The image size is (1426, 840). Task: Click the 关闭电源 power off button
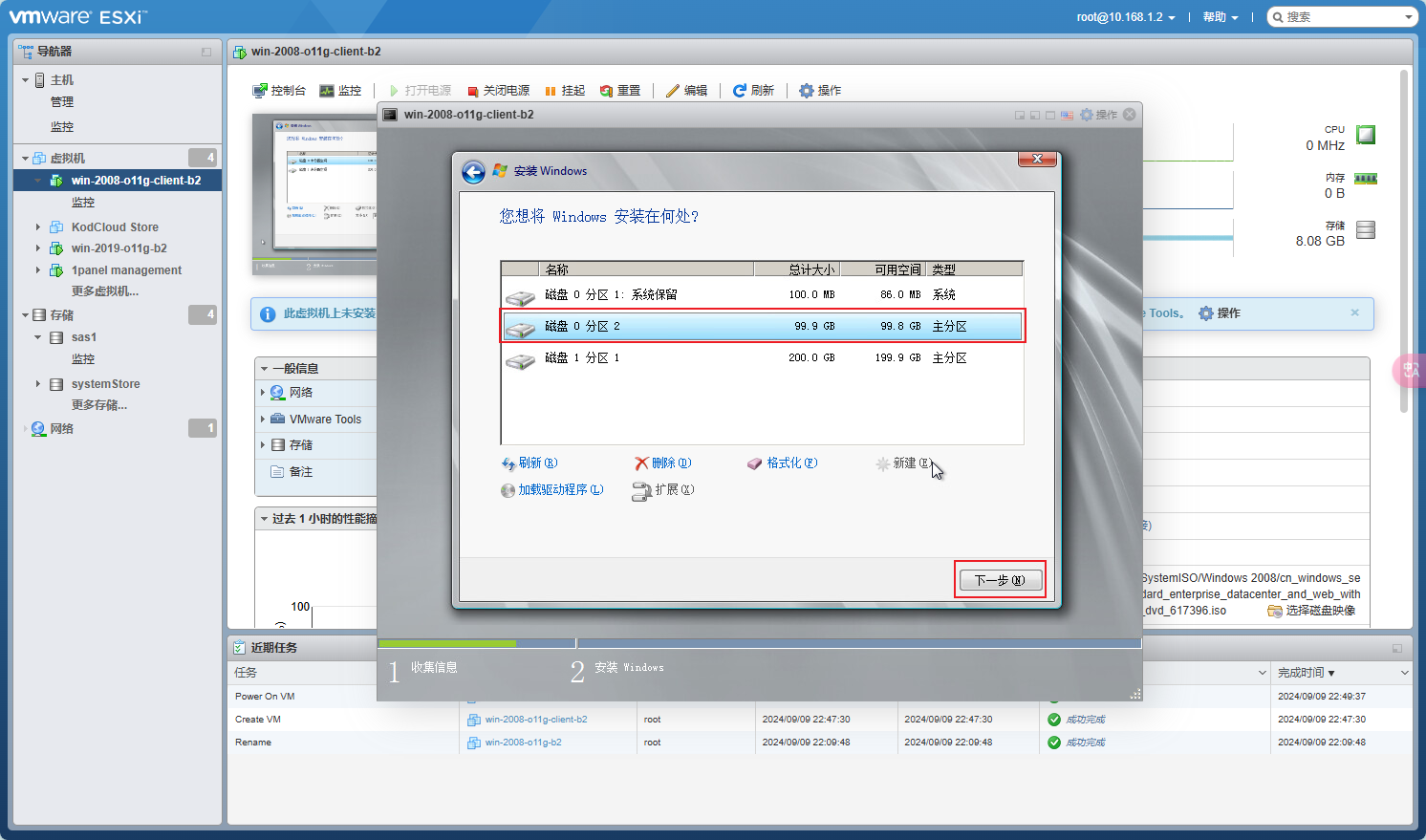[498, 91]
